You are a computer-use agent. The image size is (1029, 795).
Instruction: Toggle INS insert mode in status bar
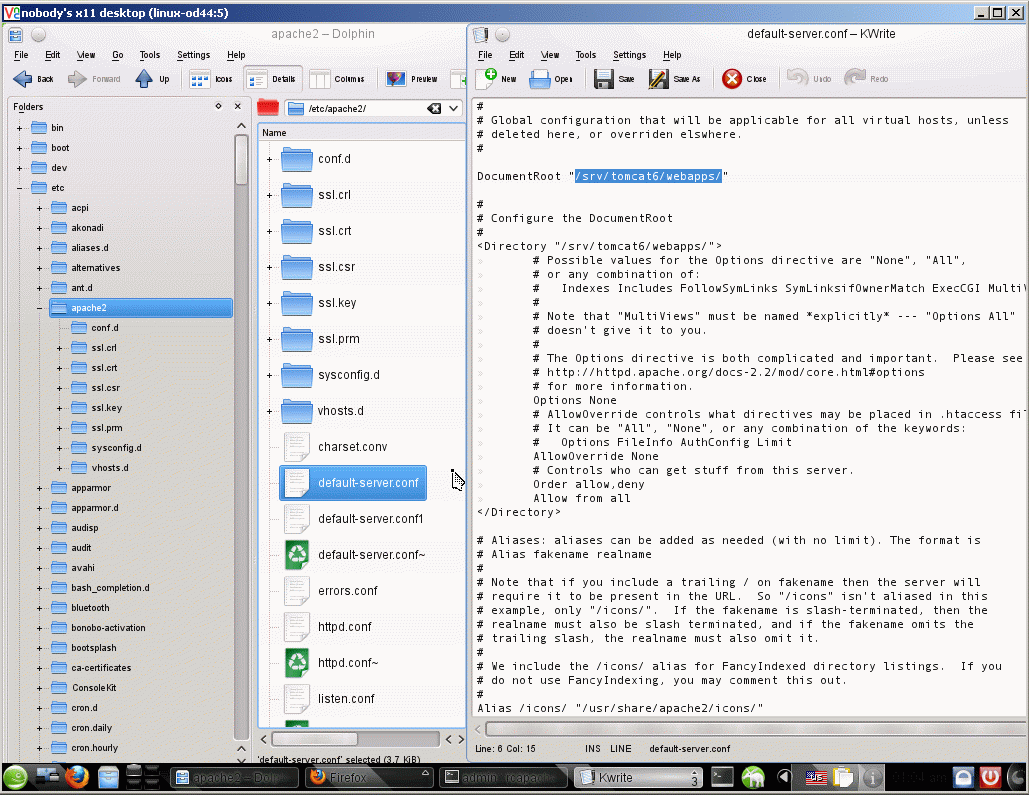593,749
